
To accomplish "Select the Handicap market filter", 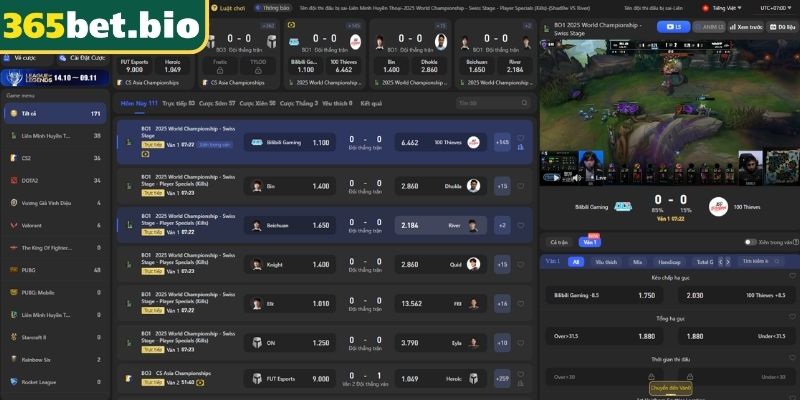I will [x=669, y=262].
